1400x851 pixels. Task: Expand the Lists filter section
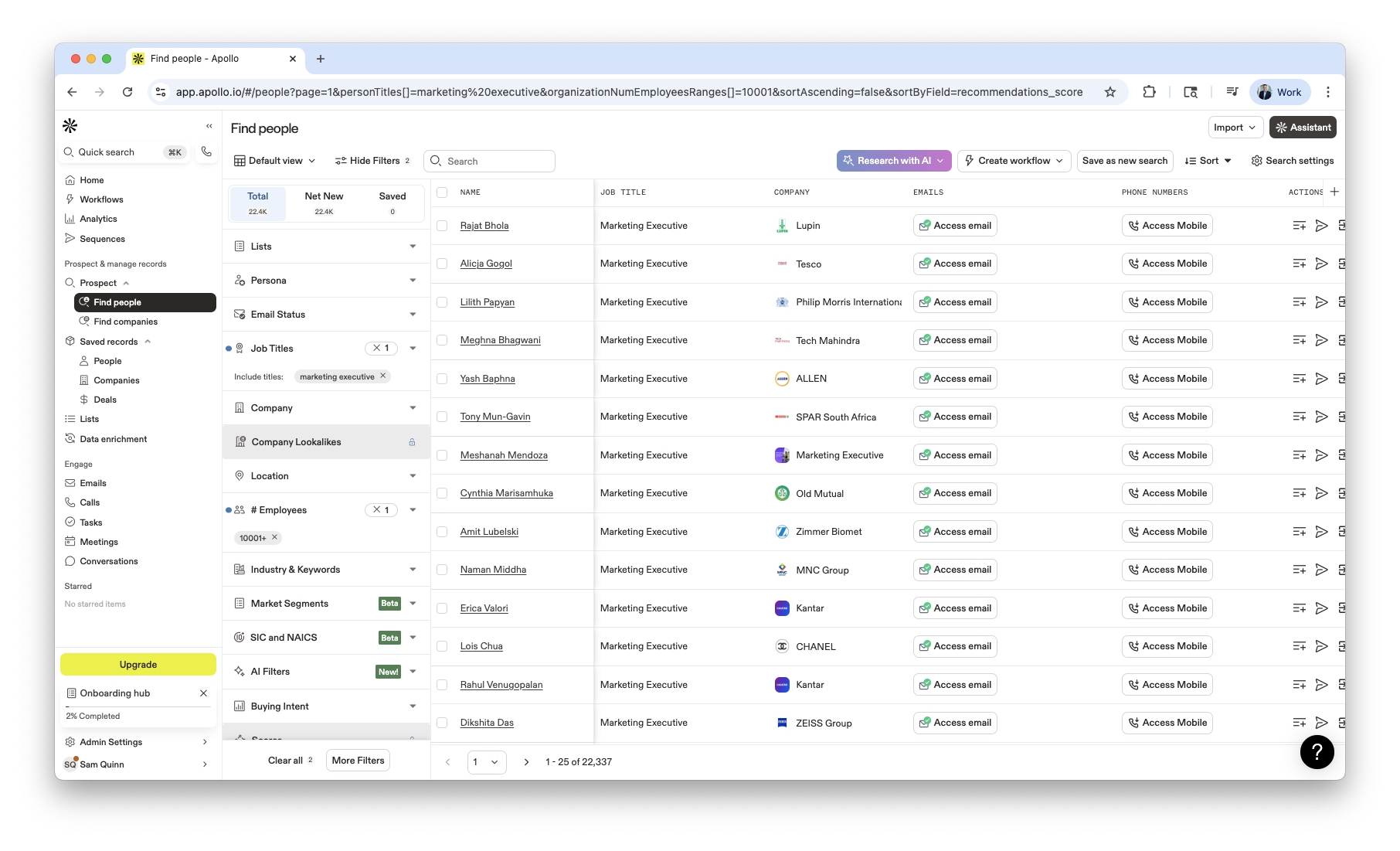326,247
